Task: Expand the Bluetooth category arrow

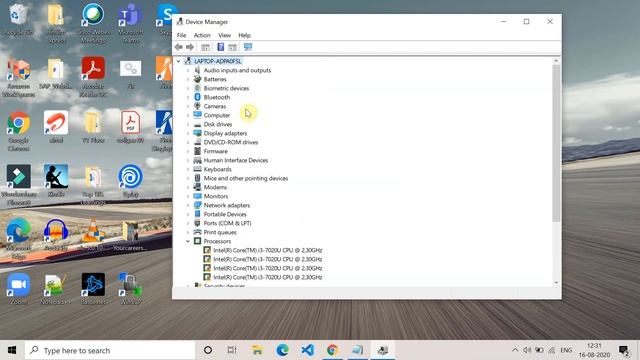Action: pyautogui.click(x=188, y=97)
